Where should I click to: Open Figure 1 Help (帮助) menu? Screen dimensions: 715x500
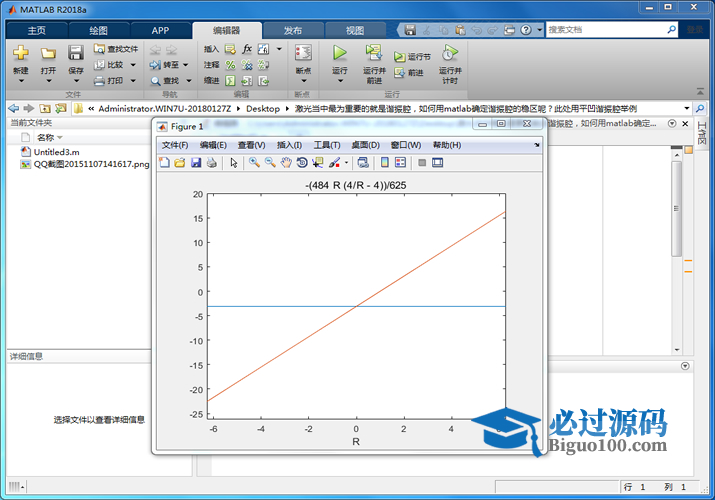point(447,145)
